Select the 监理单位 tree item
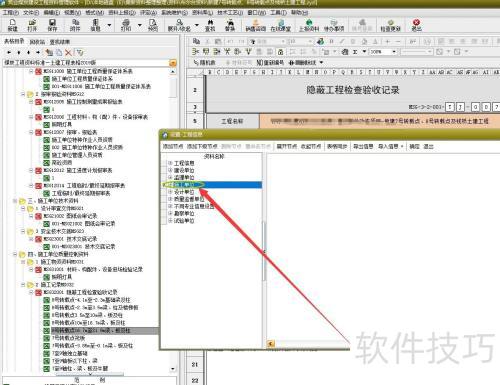 tap(184, 177)
